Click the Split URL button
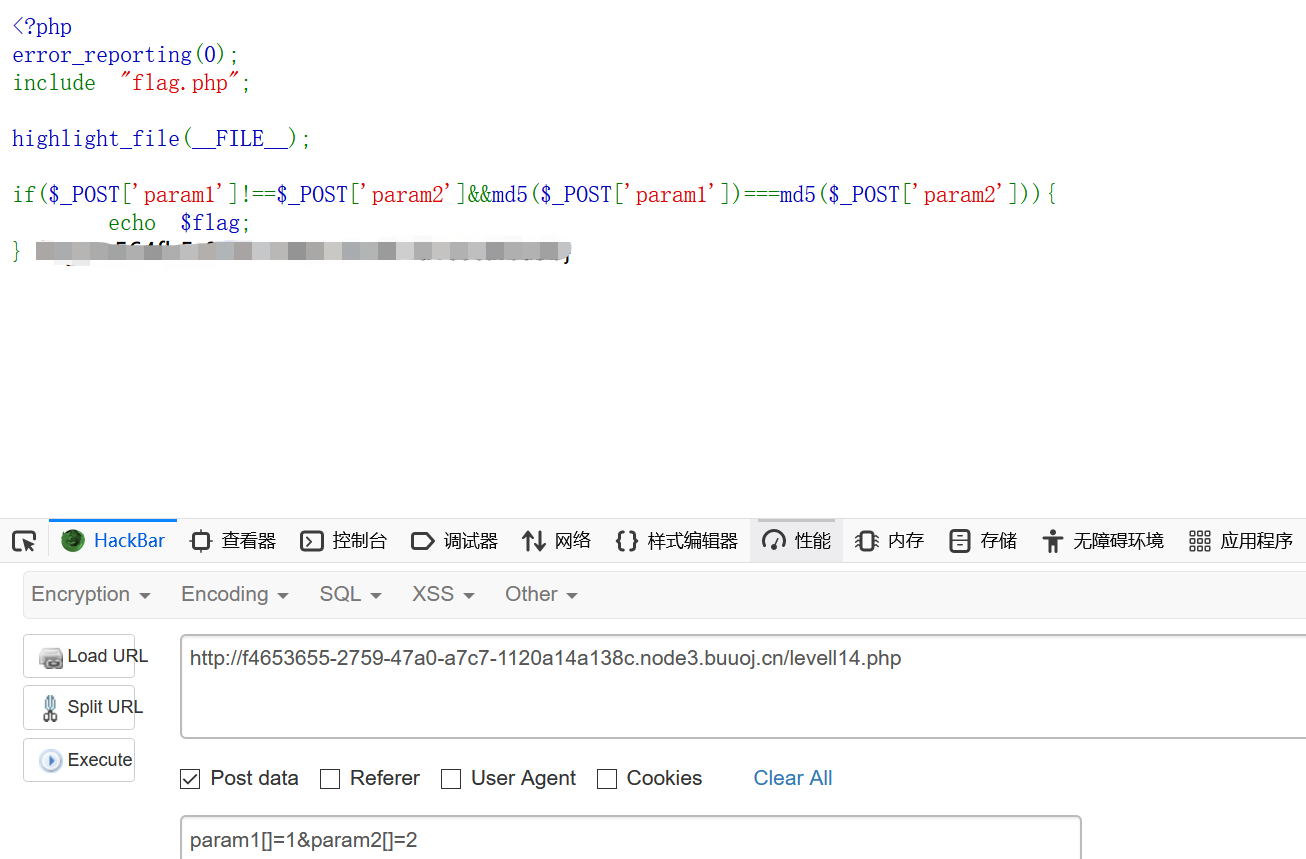1306x859 pixels. tap(79, 707)
